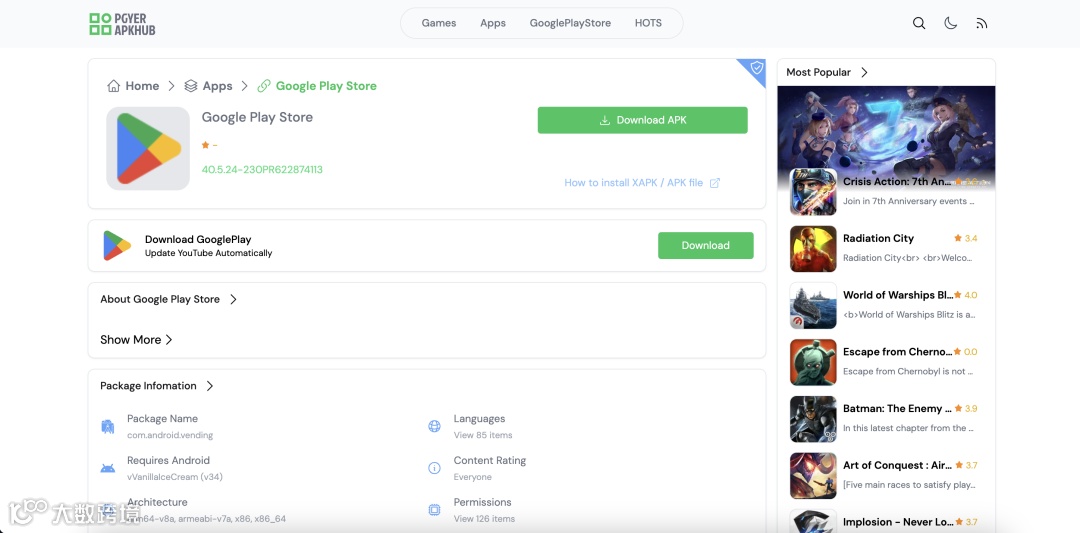Screen dimensions: 1080x533
Task: Go to Apps breadcrumb
Action: point(218,86)
